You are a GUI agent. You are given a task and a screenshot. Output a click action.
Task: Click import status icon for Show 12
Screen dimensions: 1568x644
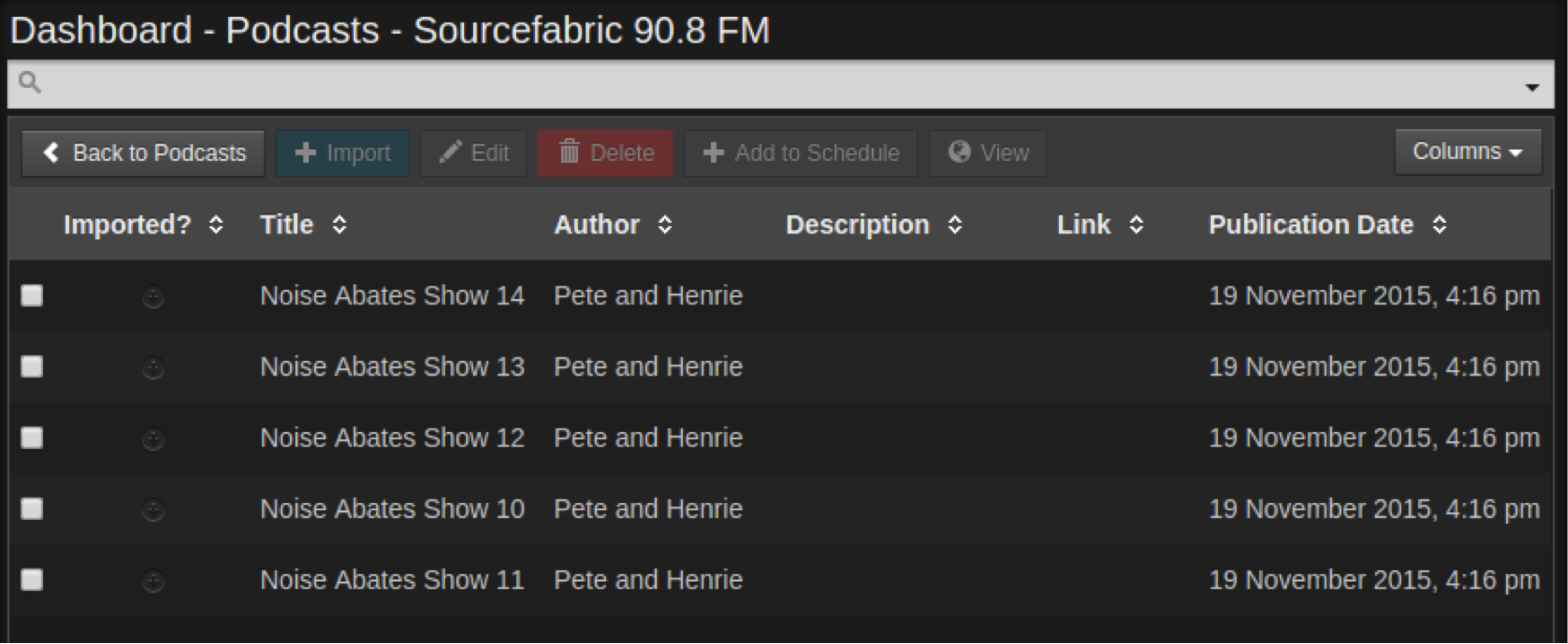(x=153, y=438)
